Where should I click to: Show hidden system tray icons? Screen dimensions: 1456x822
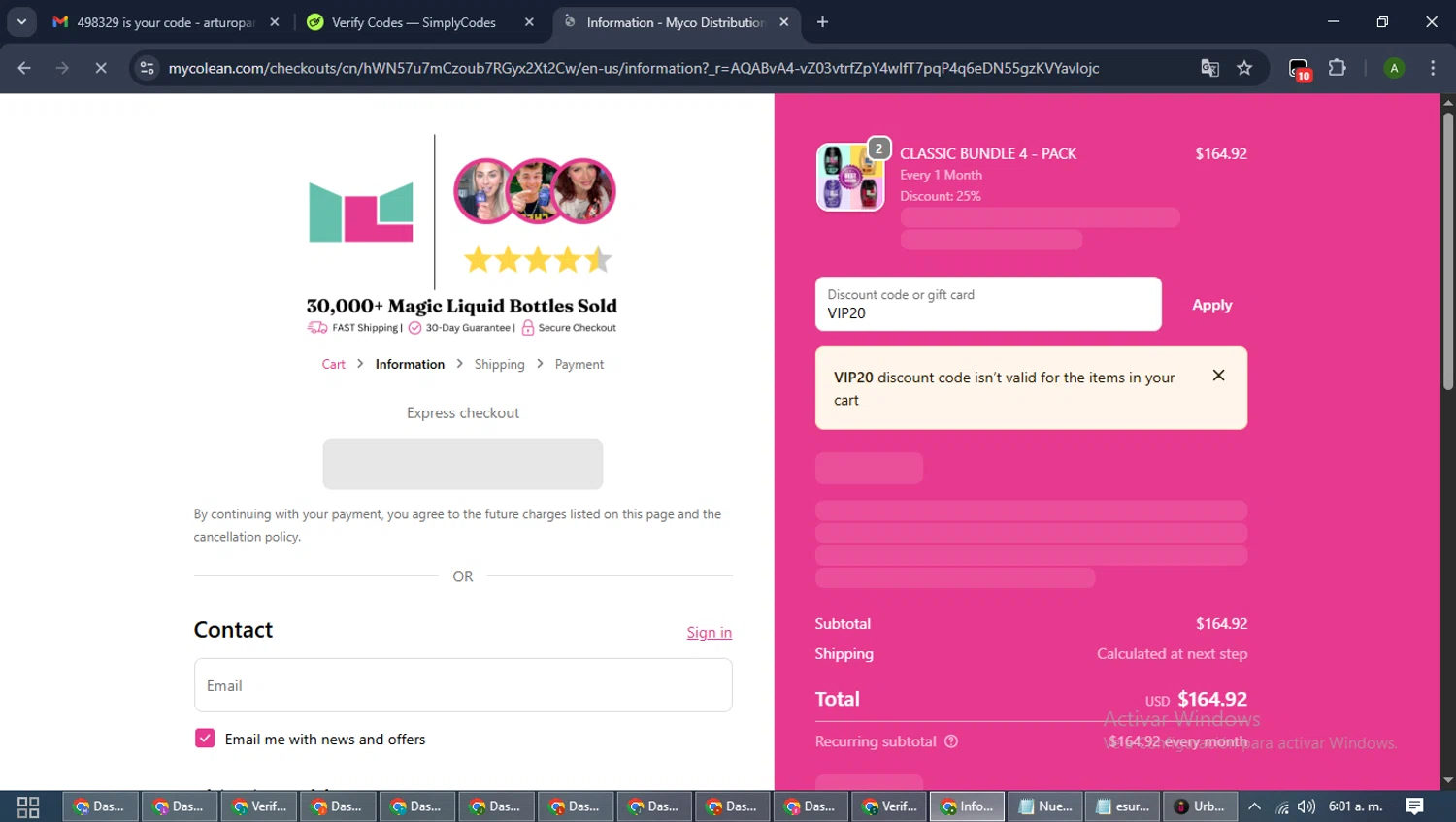point(1254,806)
